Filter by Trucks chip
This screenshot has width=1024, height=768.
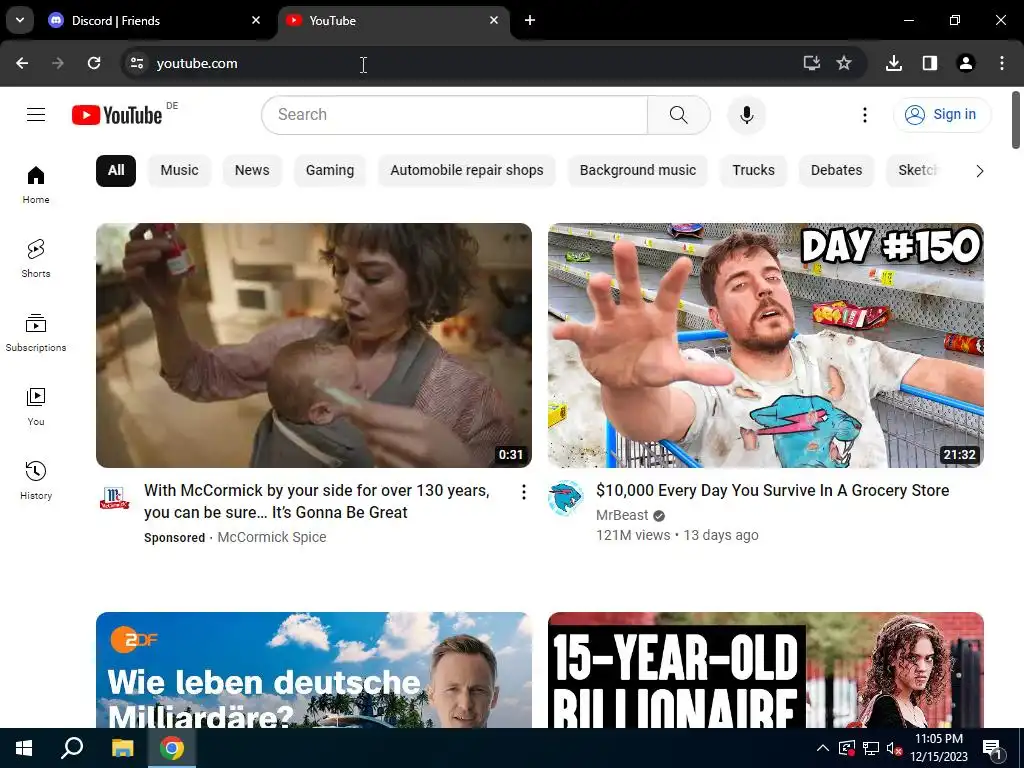pyautogui.click(x=754, y=170)
